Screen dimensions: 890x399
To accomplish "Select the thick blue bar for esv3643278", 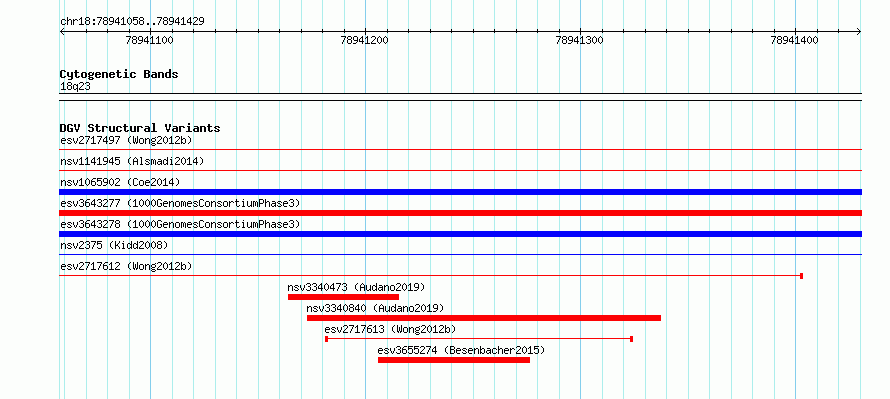I will coord(460,234).
